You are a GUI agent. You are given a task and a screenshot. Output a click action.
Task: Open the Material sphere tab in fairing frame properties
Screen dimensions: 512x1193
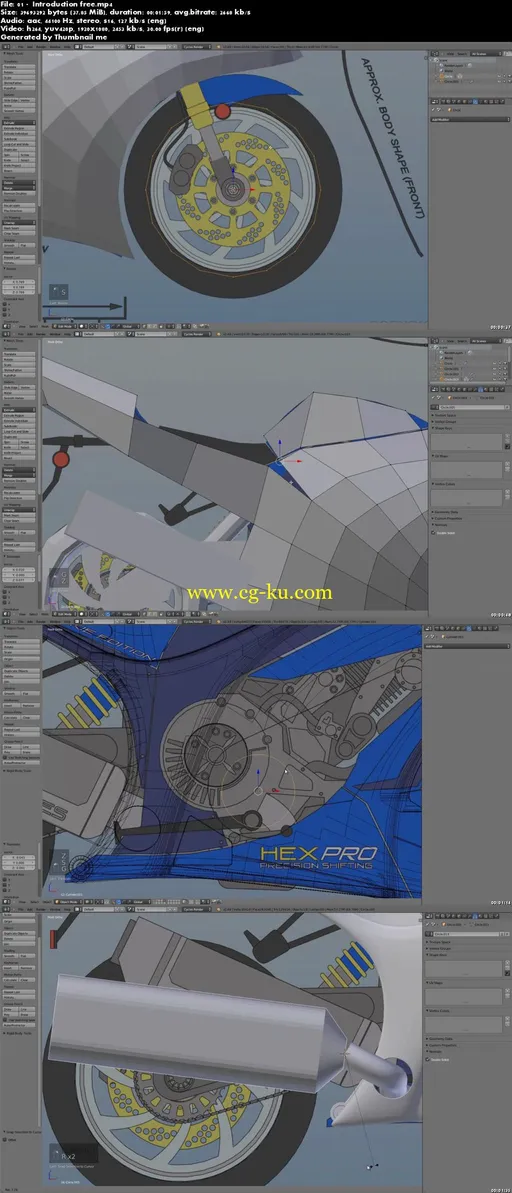click(486, 389)
